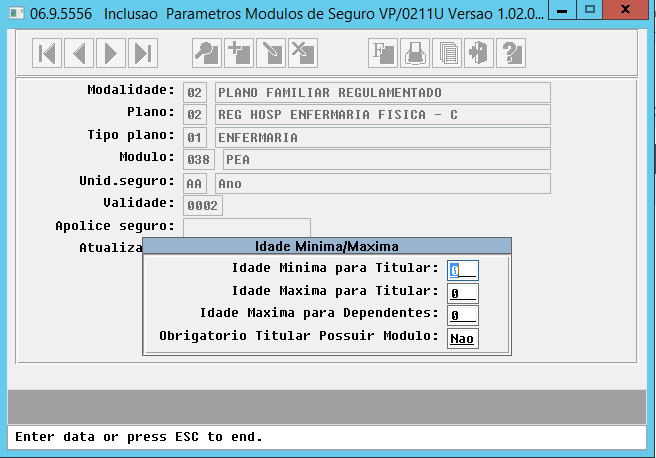Click the printer toolbar icon

click(x=415, y=53)
